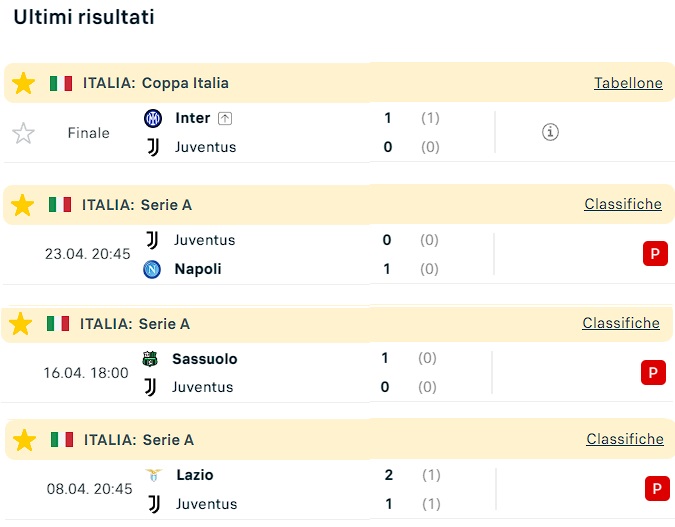Click the info icon for Inter-Juventus final
The width and height of the screenshot is (675, 527).
coord(550,132)
